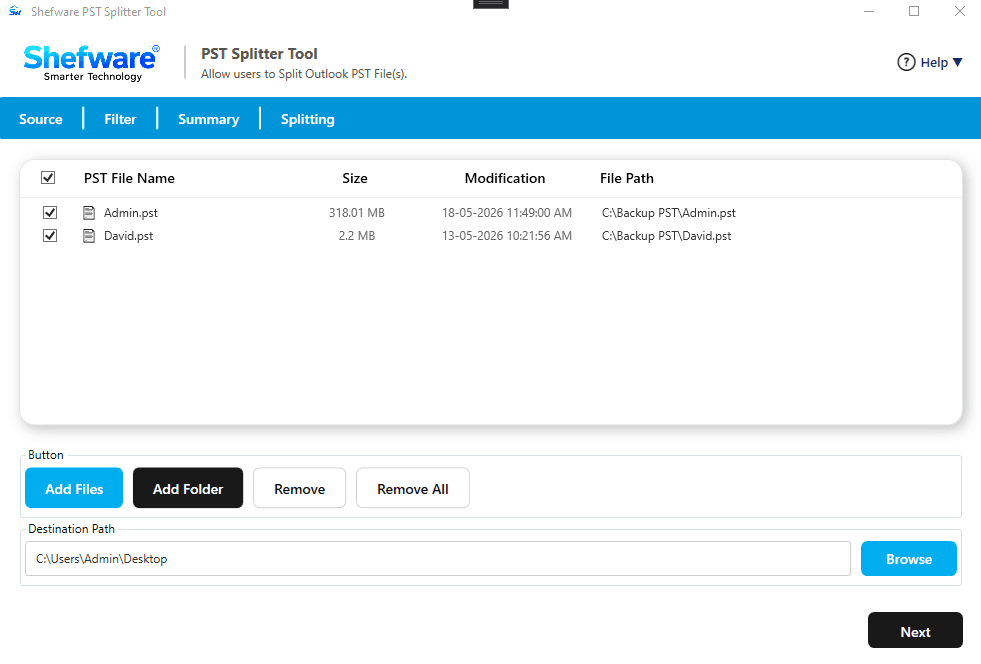Image resolution: width=981 pixels, height=664 pixels.
Task: Close the Shefware PST Splitter window
Action: (960, 11)
